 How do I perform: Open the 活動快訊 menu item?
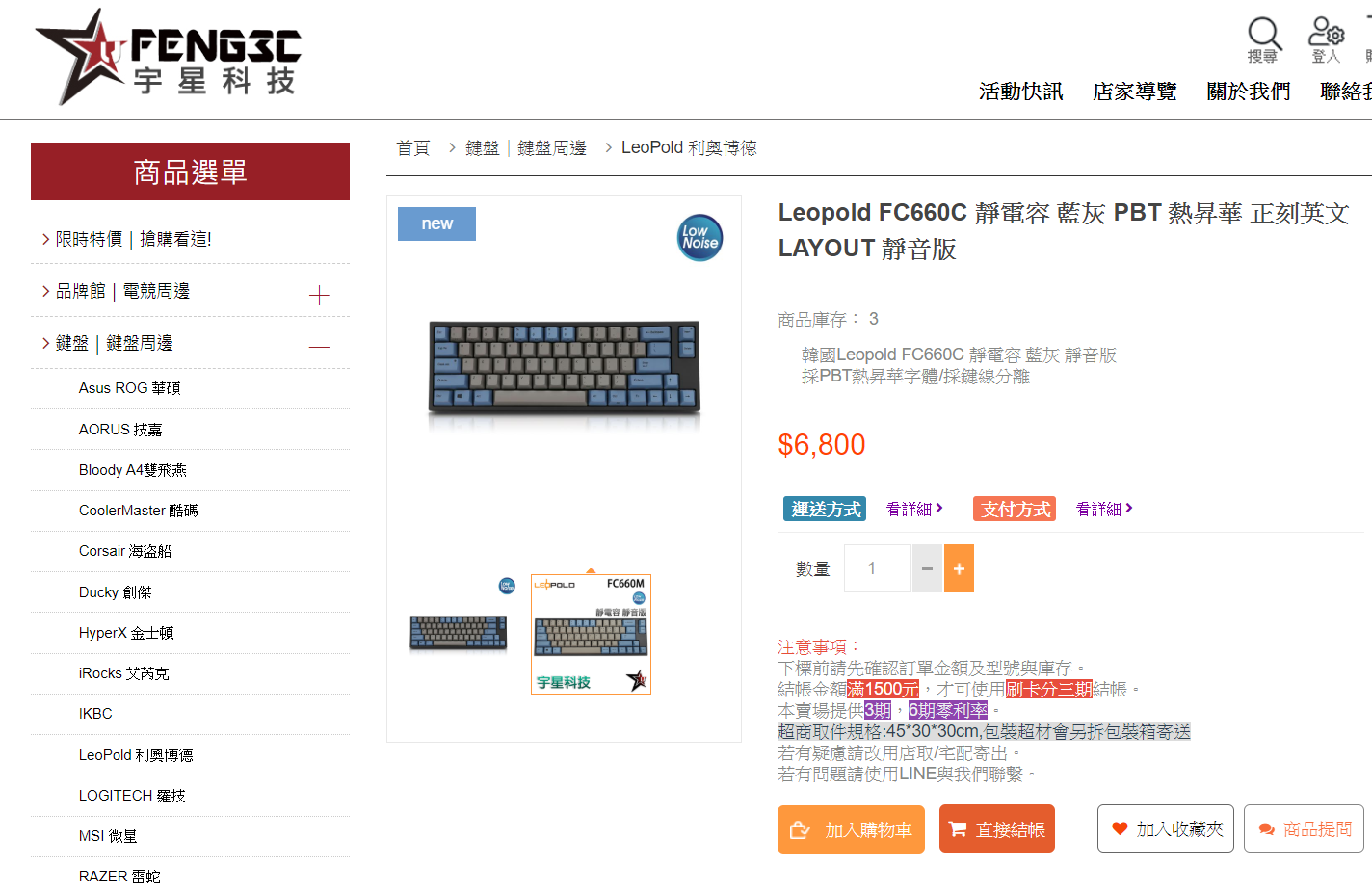[x=1020, y=92]
